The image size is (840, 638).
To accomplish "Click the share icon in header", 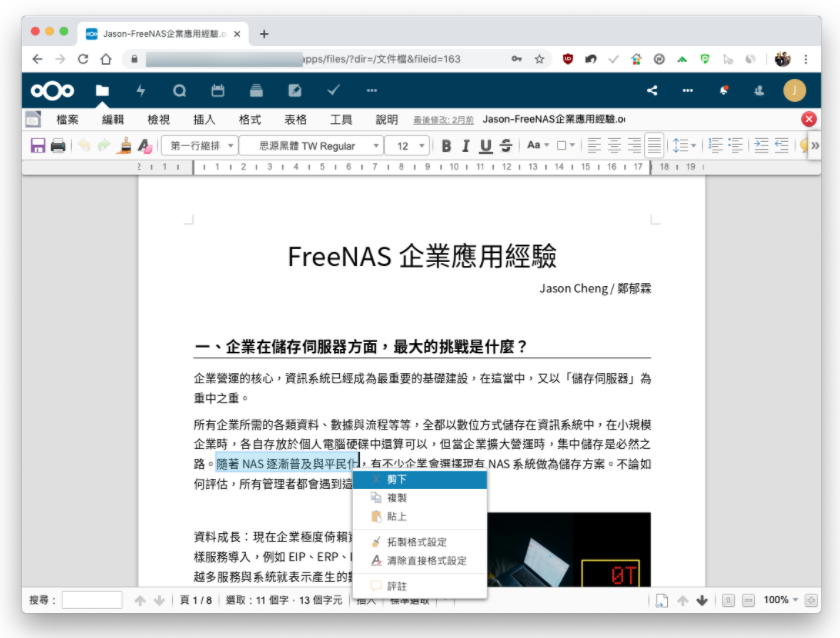I will [652, 91].
